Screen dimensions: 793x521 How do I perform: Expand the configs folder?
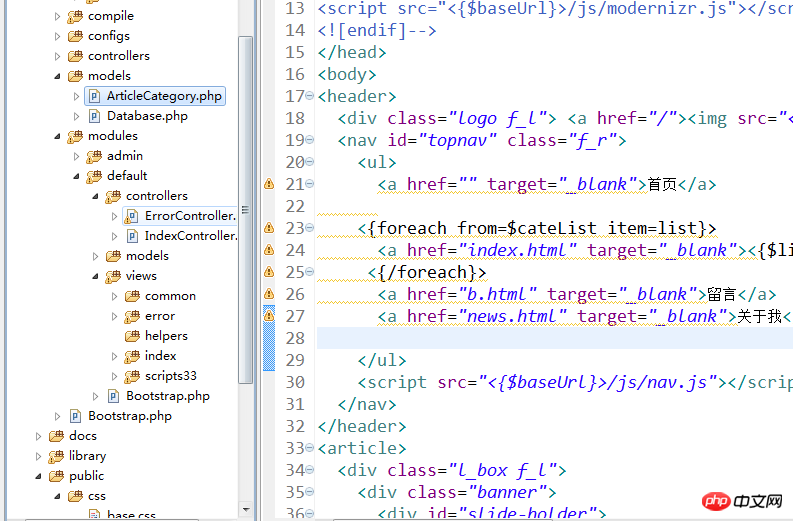click(x=57, y=36)
